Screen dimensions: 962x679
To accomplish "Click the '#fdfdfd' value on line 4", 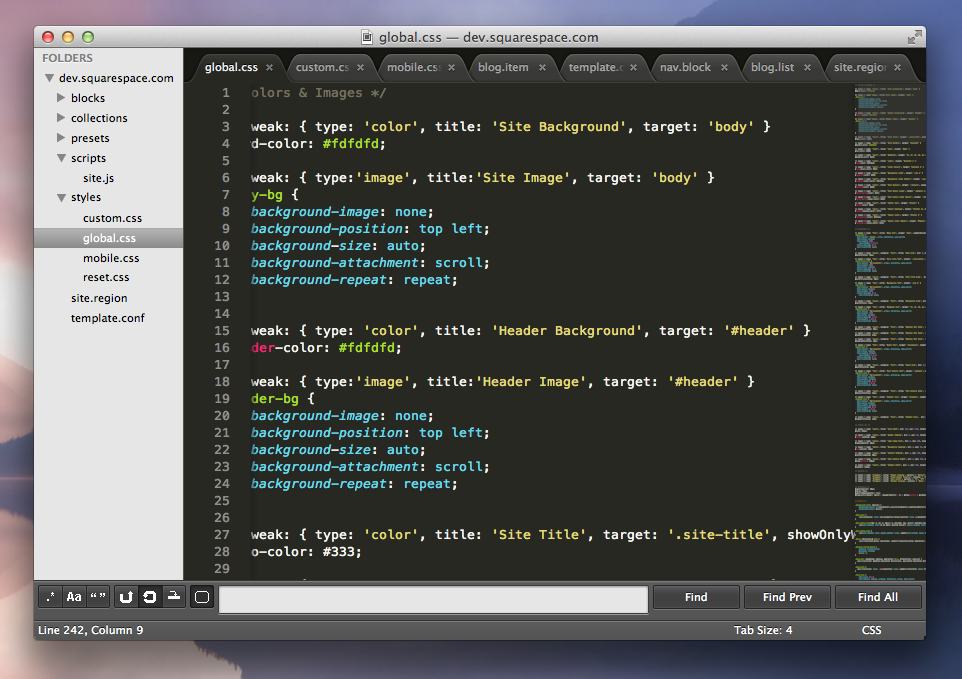I will [x=351, y=144].
